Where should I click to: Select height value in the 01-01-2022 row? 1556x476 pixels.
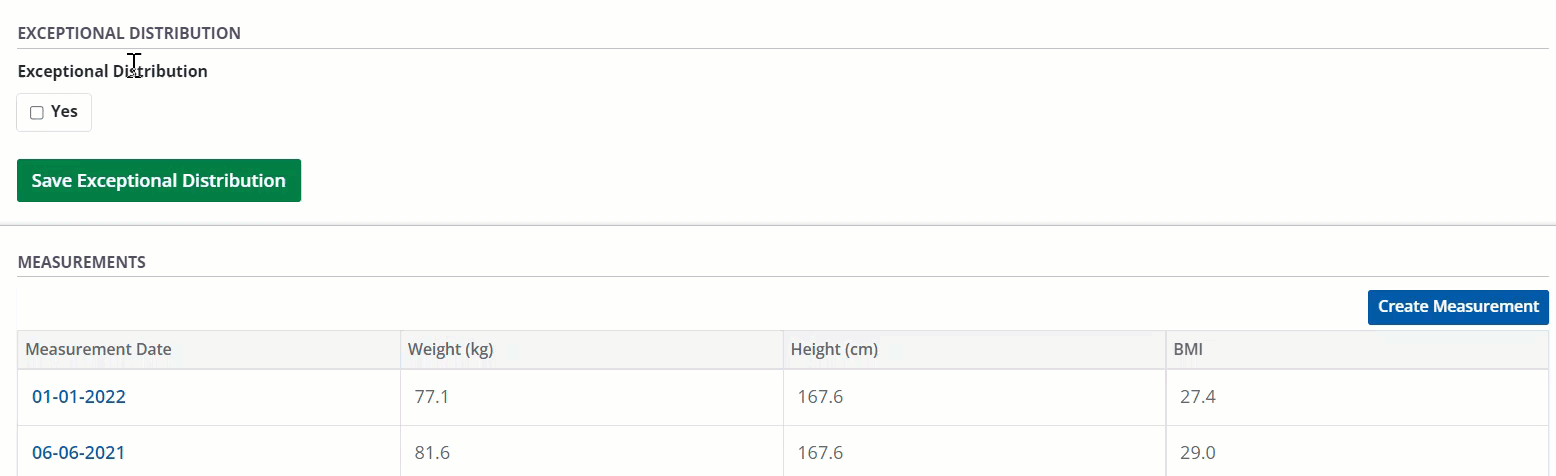click(820, 397)
